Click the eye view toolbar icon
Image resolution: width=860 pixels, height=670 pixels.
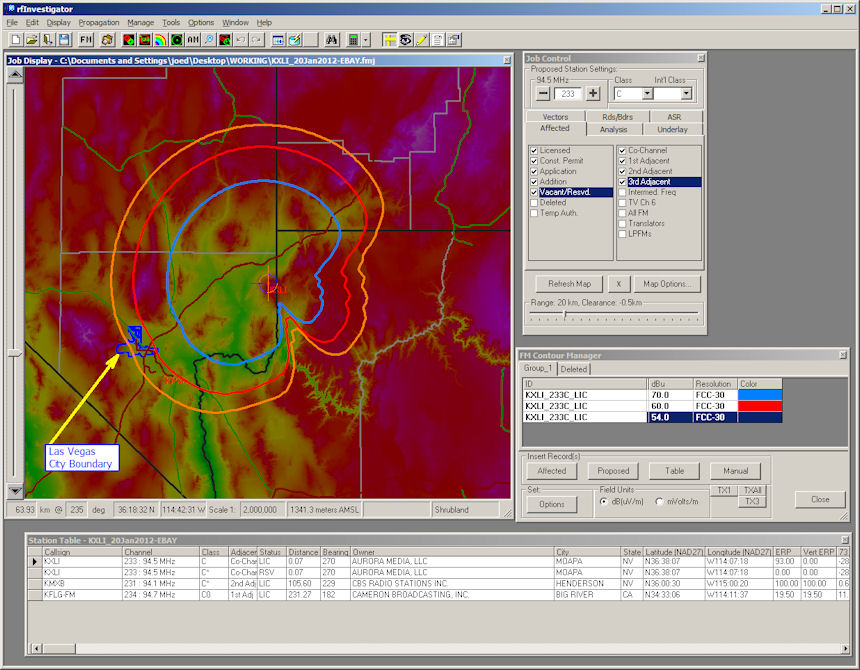pos(406,39)
